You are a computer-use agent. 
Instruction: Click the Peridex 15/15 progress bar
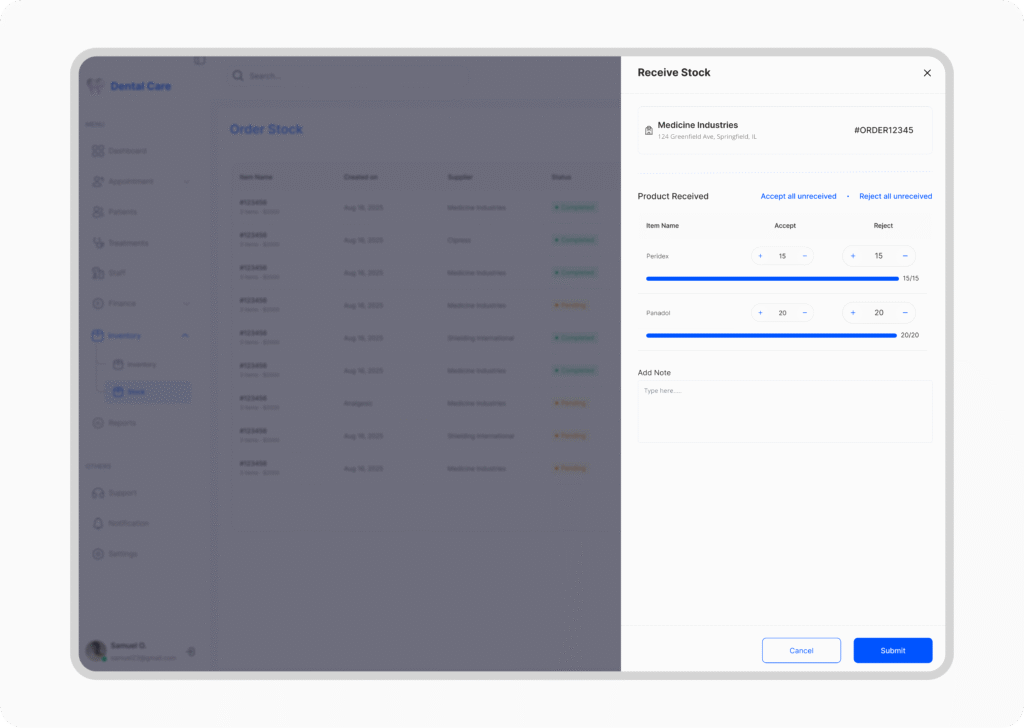tap(772, 279)
